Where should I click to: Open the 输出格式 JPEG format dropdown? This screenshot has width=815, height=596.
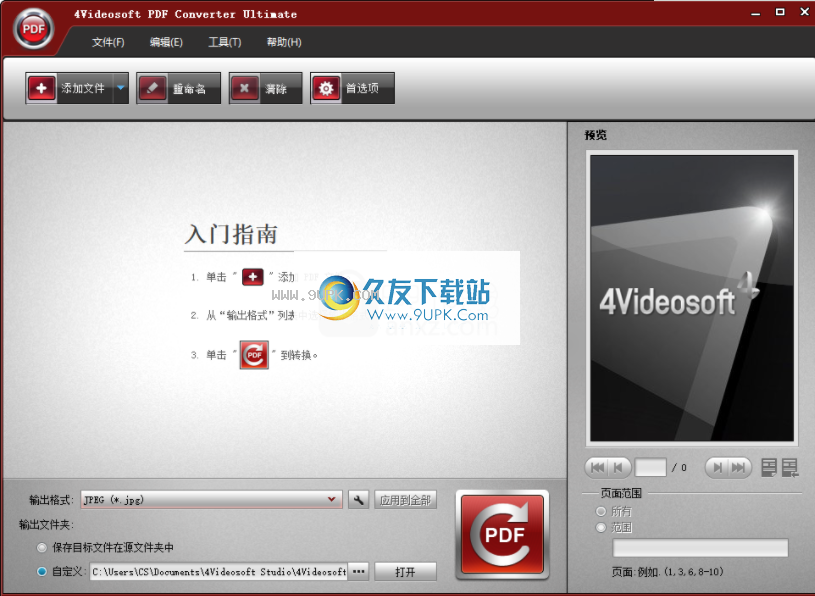[212, 500]
